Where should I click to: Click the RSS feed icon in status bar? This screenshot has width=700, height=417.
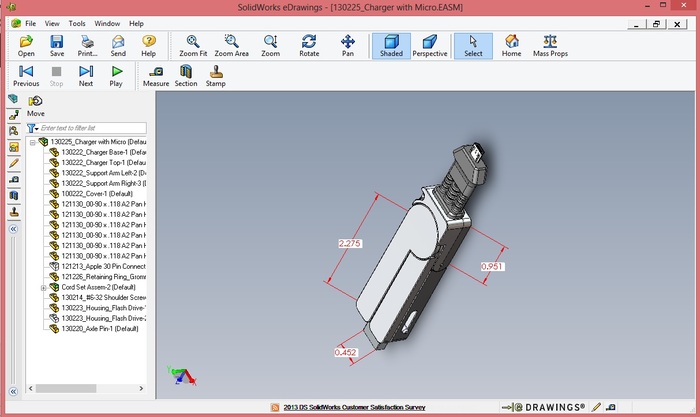click(x=275, y=407)
